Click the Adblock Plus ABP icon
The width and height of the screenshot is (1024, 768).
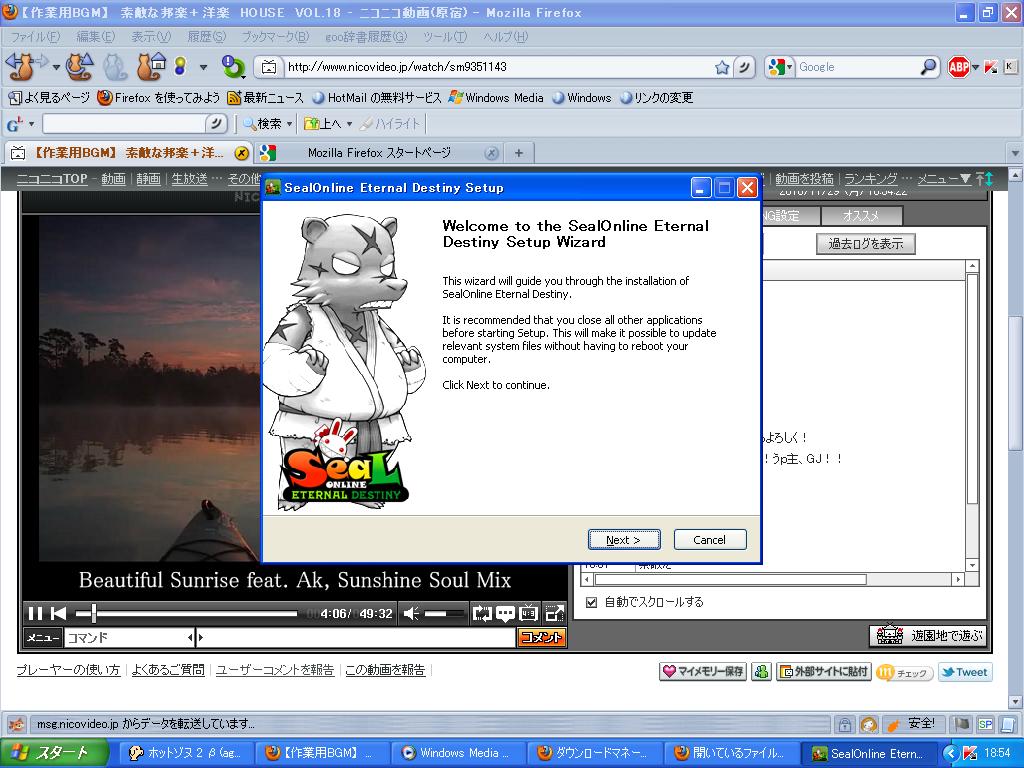pyautogui.click(x=958, y=67)
